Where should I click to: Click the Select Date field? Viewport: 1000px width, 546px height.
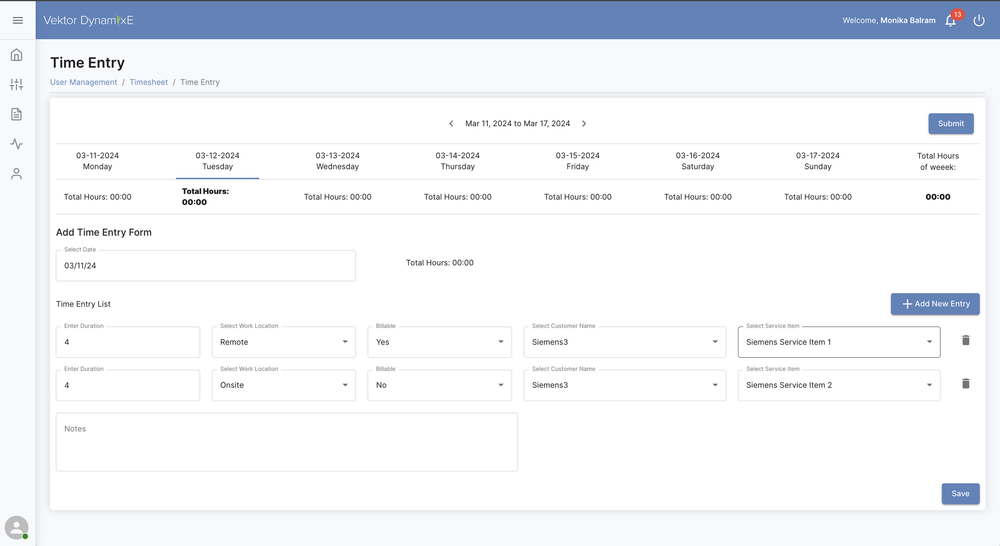point(206,265)
